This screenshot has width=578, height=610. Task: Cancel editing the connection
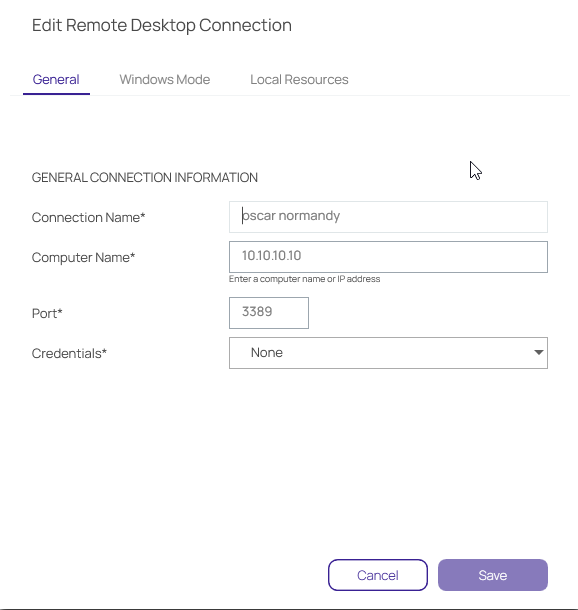378,575
